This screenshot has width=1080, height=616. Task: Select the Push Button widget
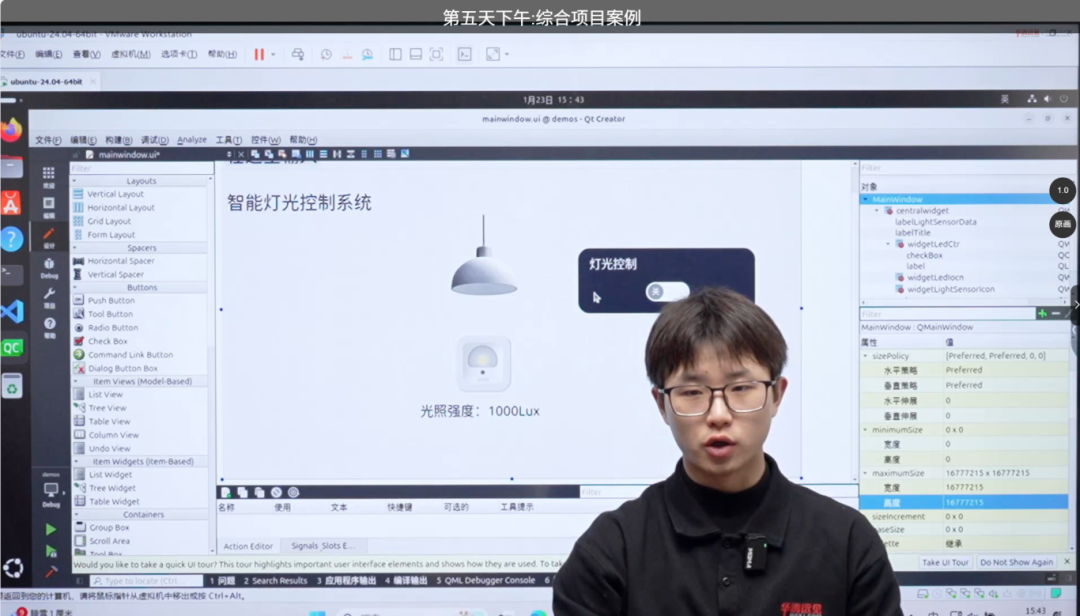click(x=110, y=301)
